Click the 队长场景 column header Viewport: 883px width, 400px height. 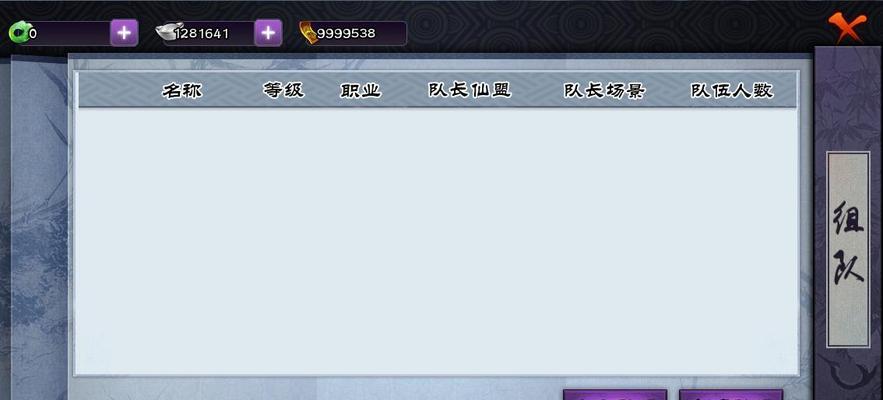(x=604, y=90)
